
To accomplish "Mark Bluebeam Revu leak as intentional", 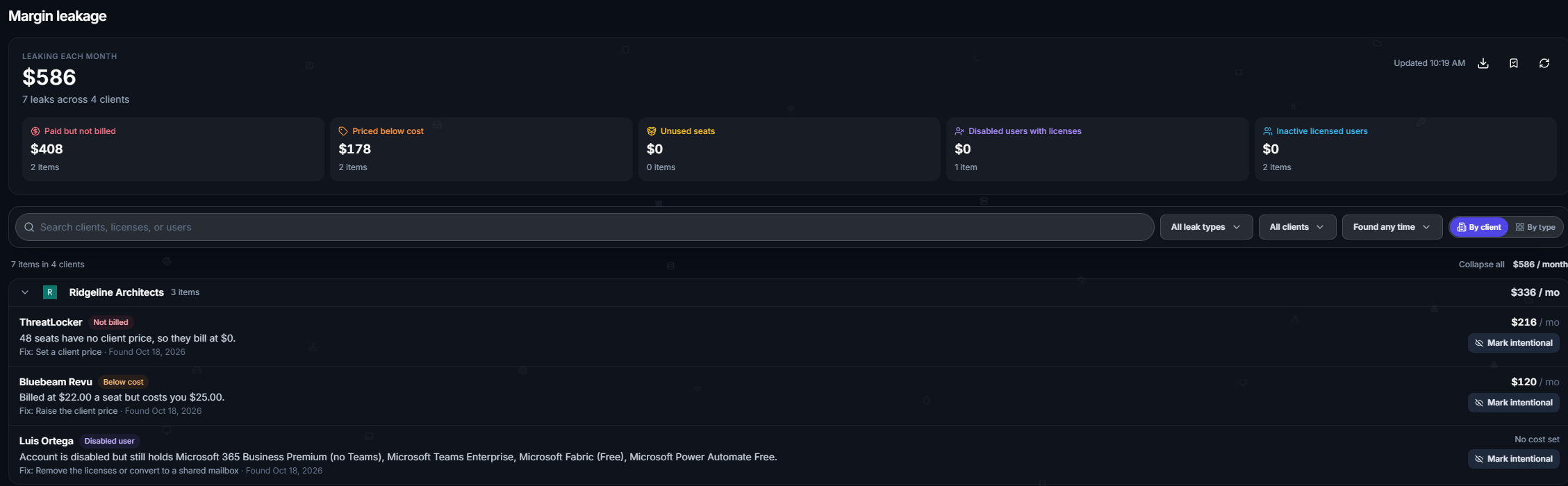I will (1514, 403).
